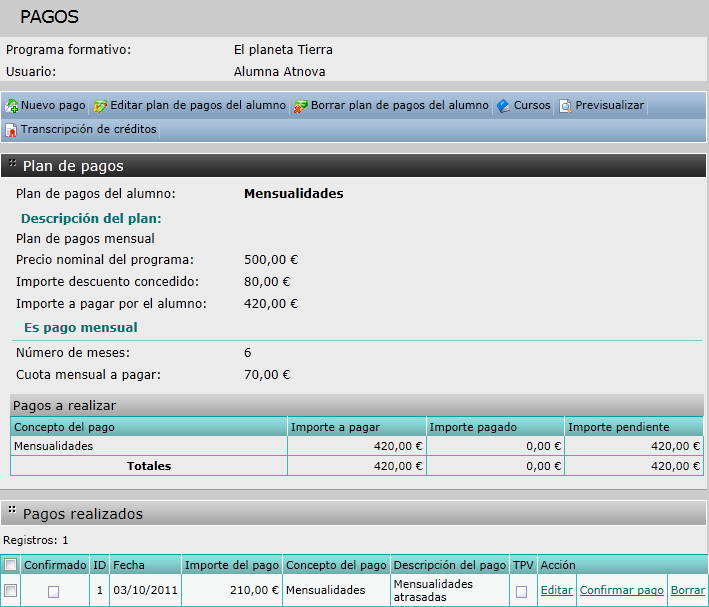Click the Descripción del pago column header
This screenshot has height=607, width=709.
click(x=450, y=565)
